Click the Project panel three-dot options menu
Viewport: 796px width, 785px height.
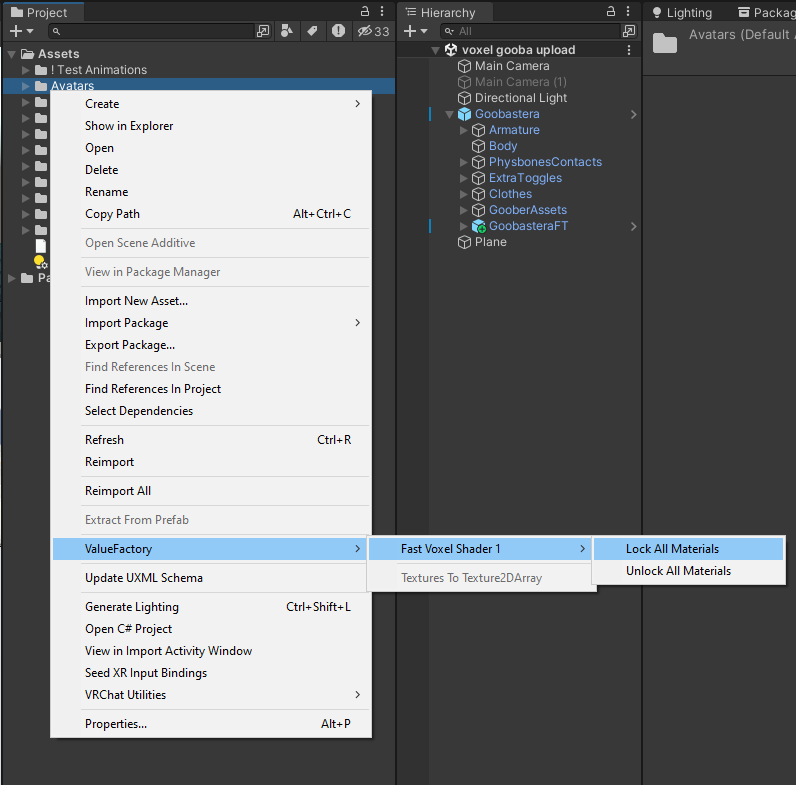pyautogui.click(x=381, y=12)
